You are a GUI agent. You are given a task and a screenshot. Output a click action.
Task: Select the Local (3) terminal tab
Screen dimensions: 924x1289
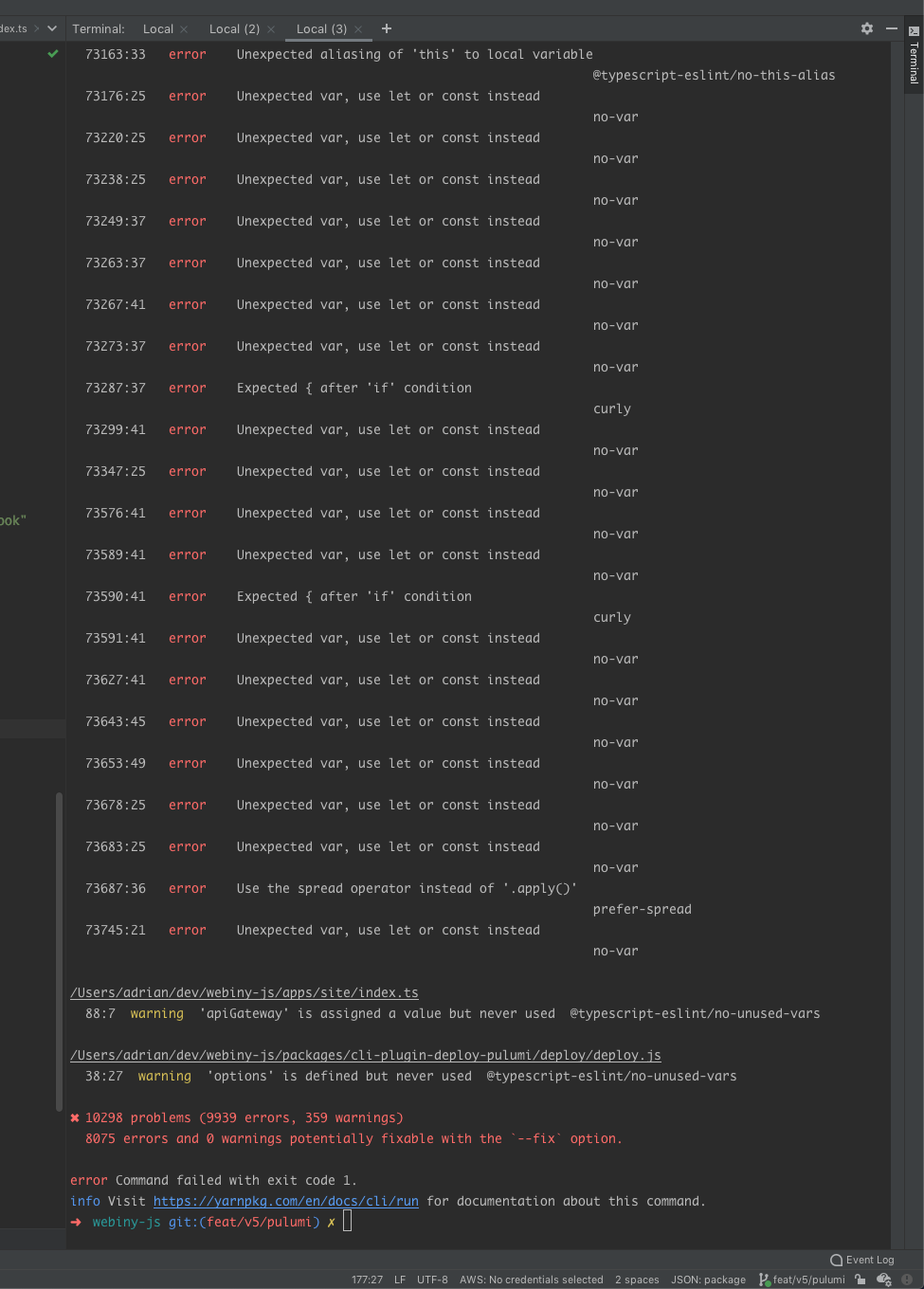[x=321, y=28]
